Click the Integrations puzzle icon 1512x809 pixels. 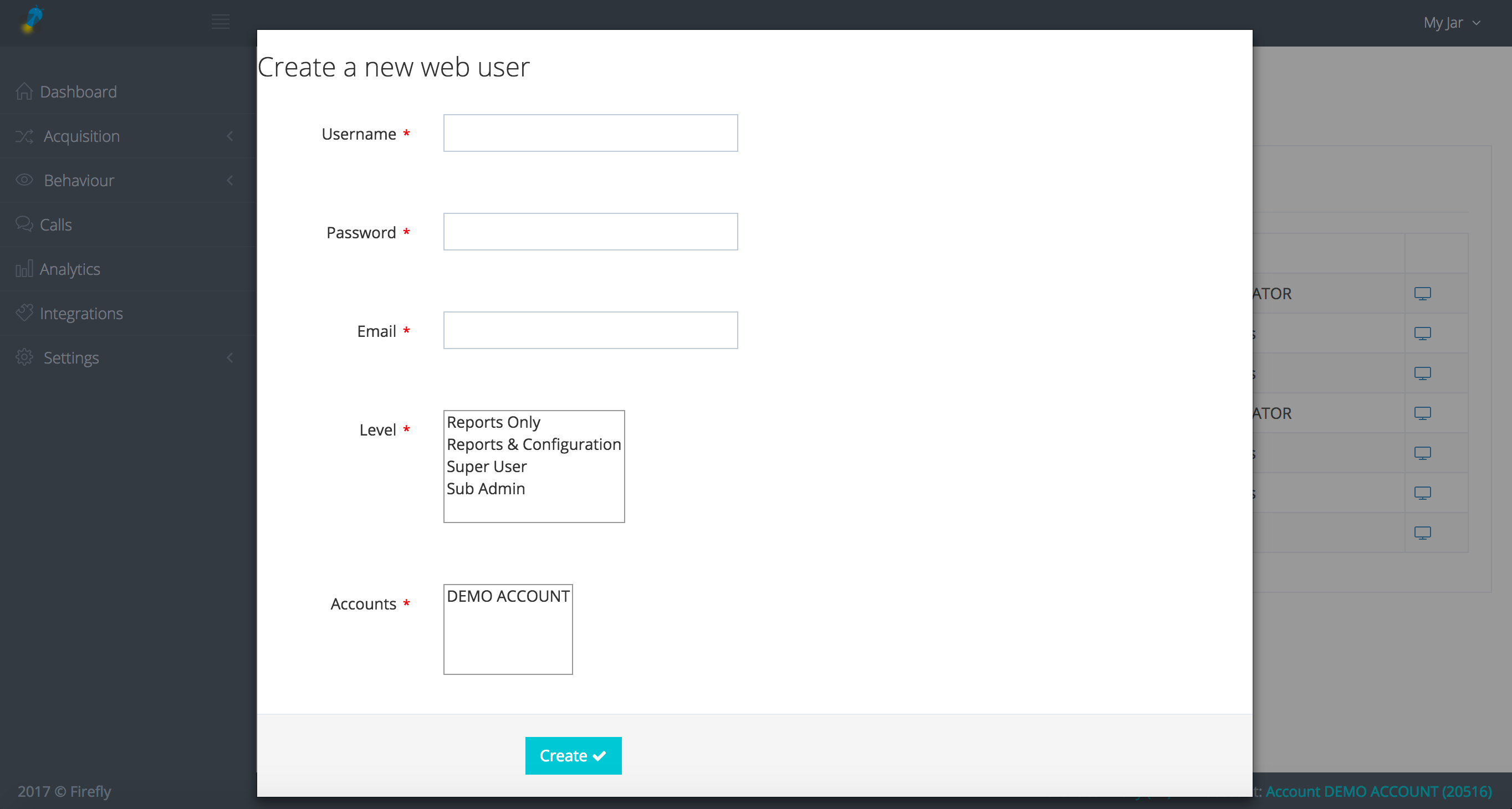(24, 313)
